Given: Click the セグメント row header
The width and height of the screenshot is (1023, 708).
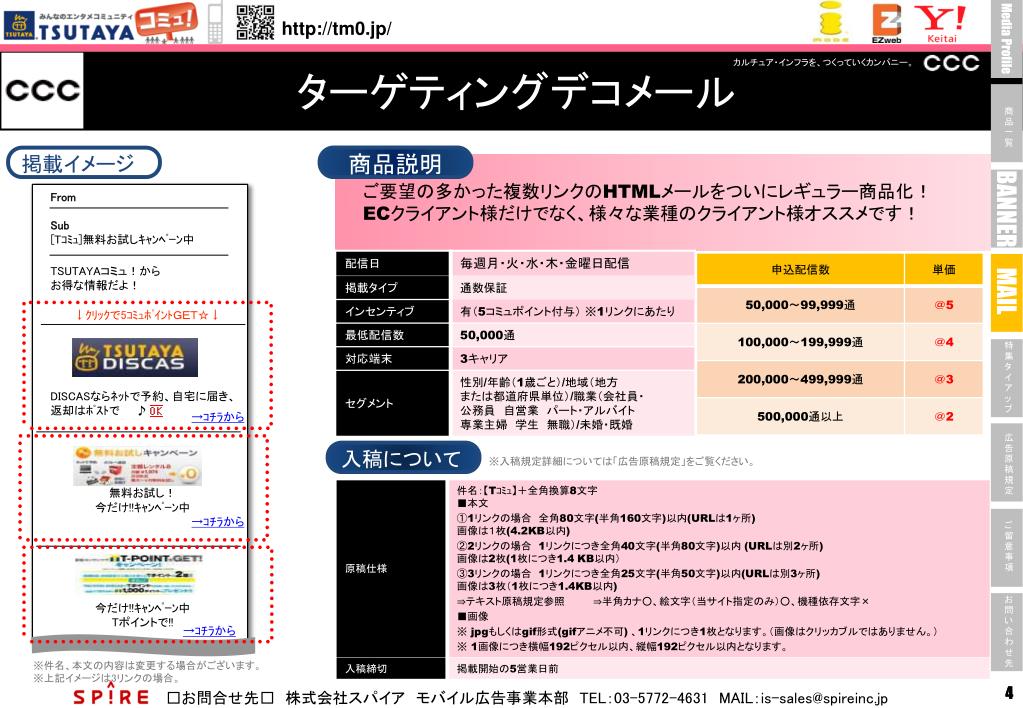Looking at the screenshot, I should coord(392,403).
